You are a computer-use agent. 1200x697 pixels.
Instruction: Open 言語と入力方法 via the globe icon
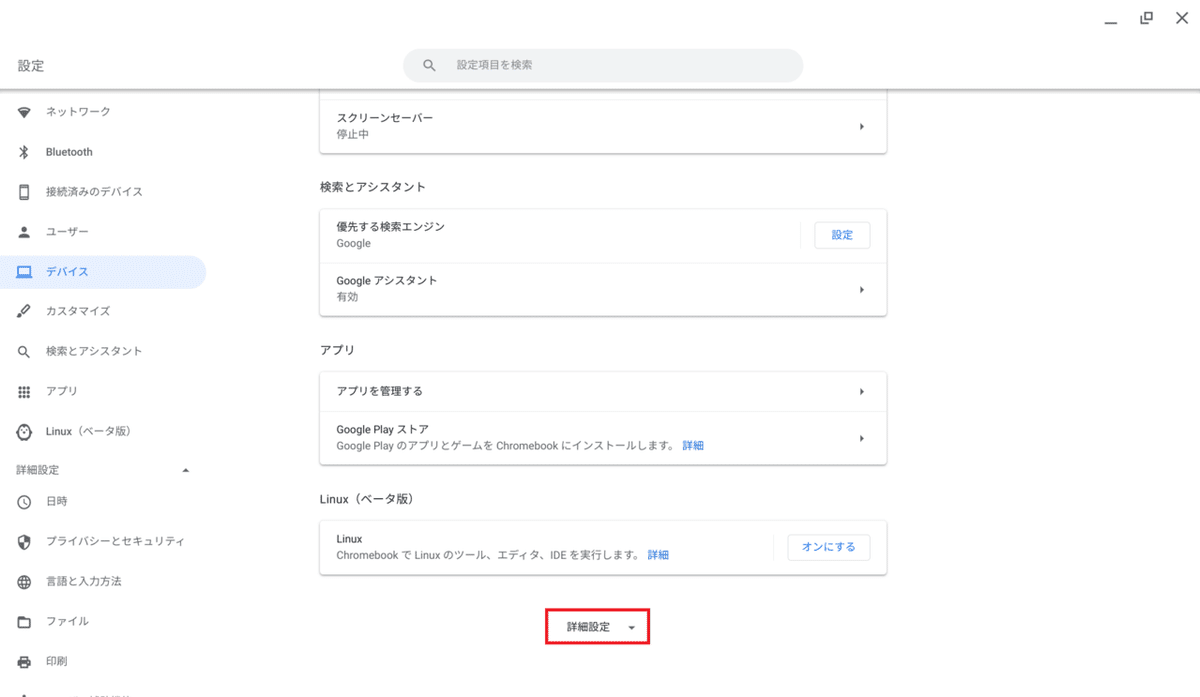click(24, 581)
